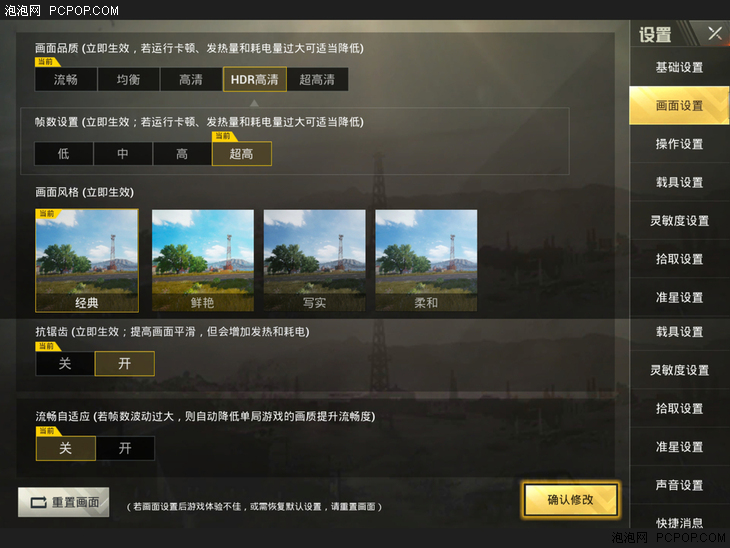The image size is (730, 548).
Task: Set frame rate to 高
Action: coord(182,154)
